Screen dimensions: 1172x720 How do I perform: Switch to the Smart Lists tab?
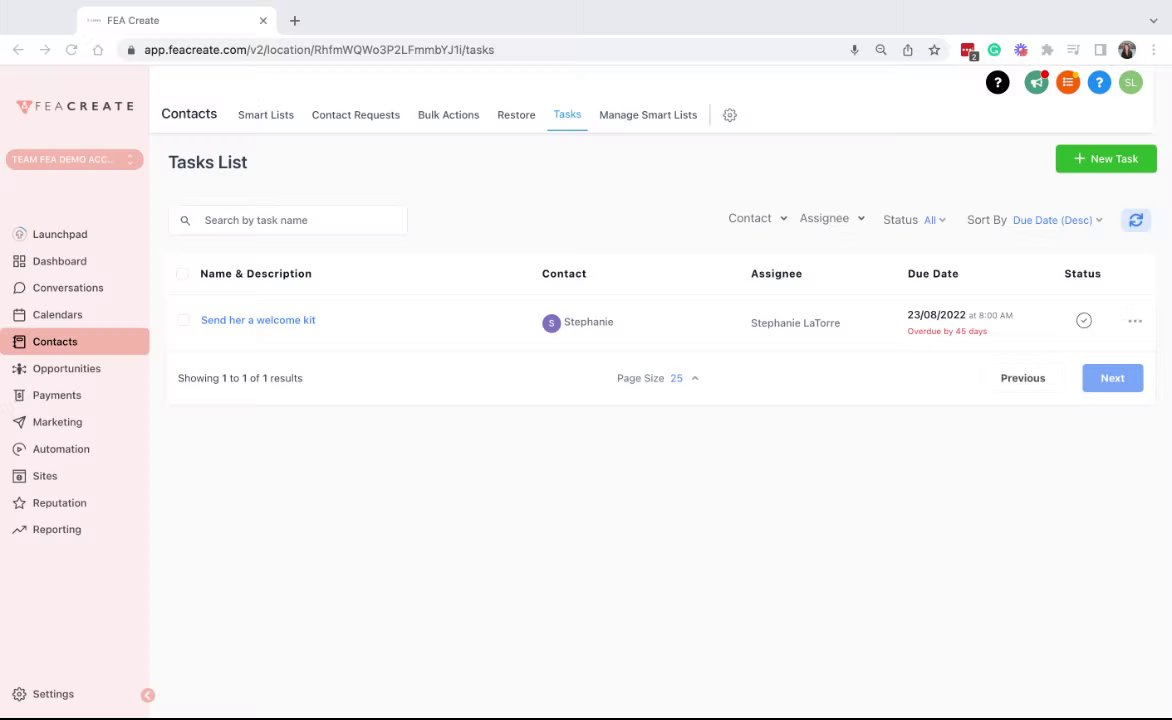point(266,115)
